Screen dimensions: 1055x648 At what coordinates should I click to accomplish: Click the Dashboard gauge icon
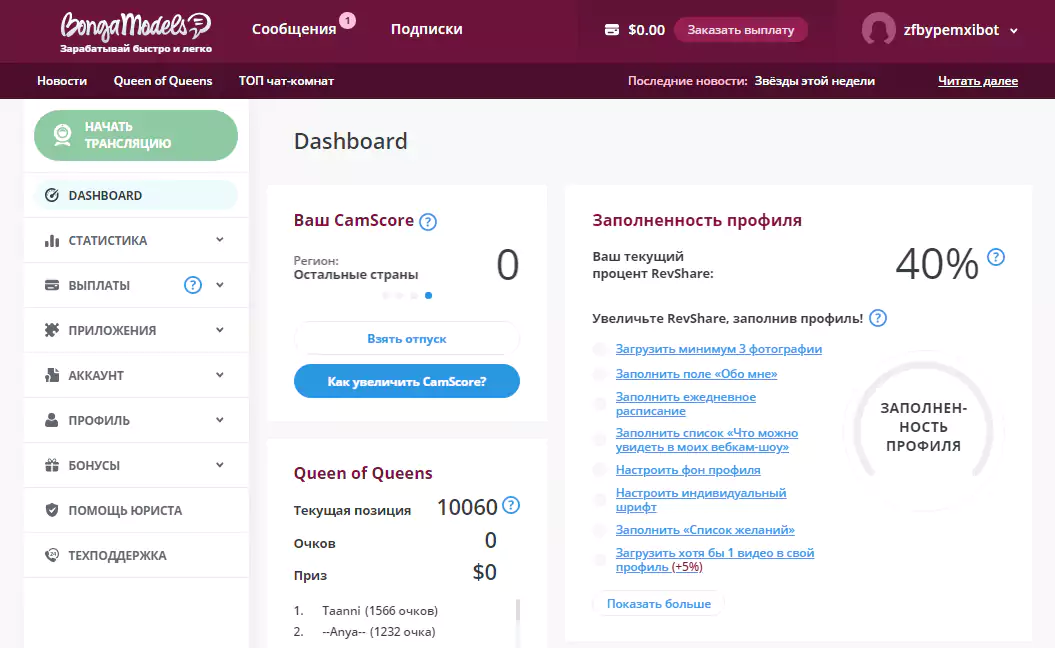tap(52, 195)
